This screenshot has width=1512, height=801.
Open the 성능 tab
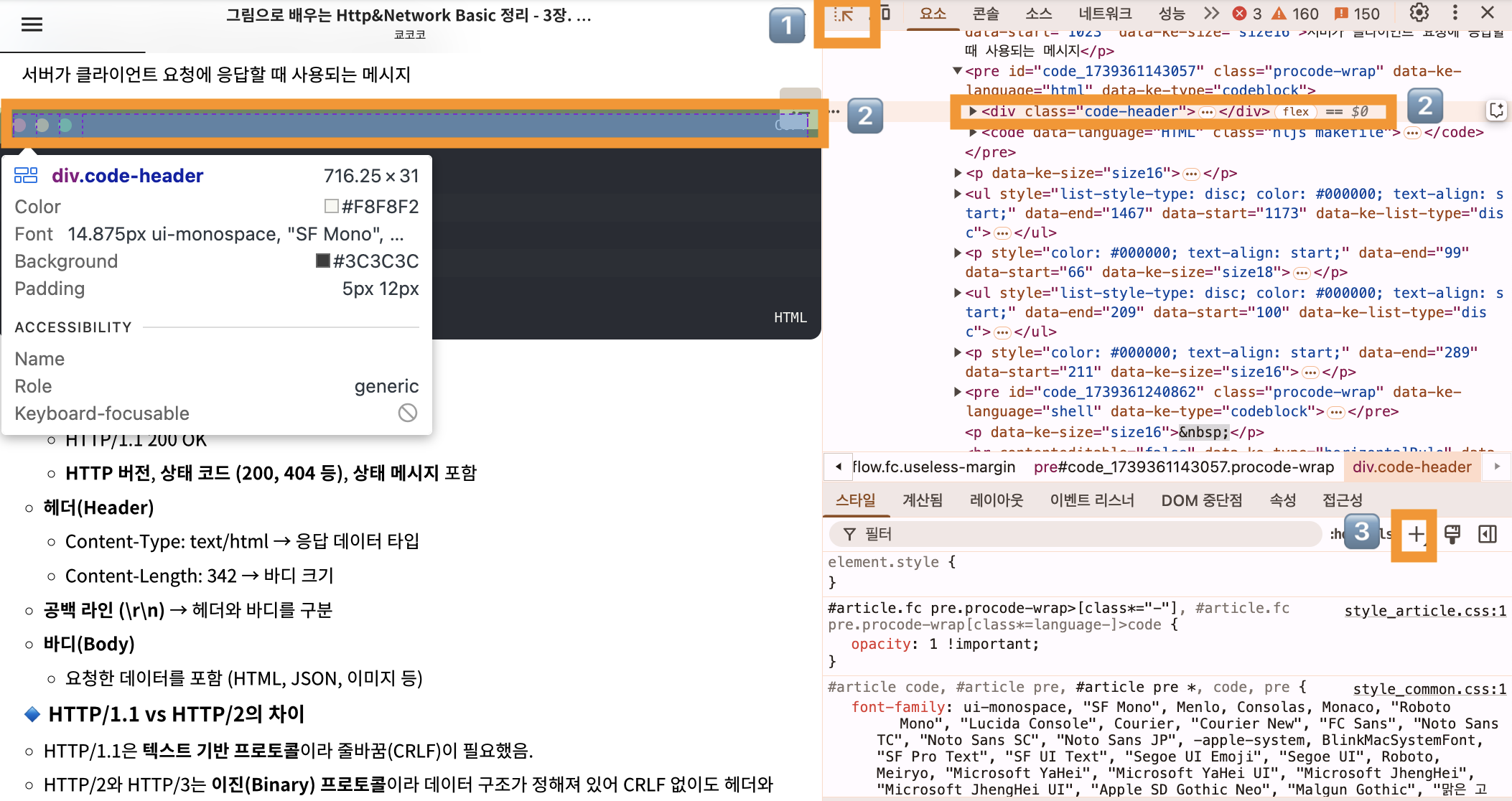[1172, 14]
